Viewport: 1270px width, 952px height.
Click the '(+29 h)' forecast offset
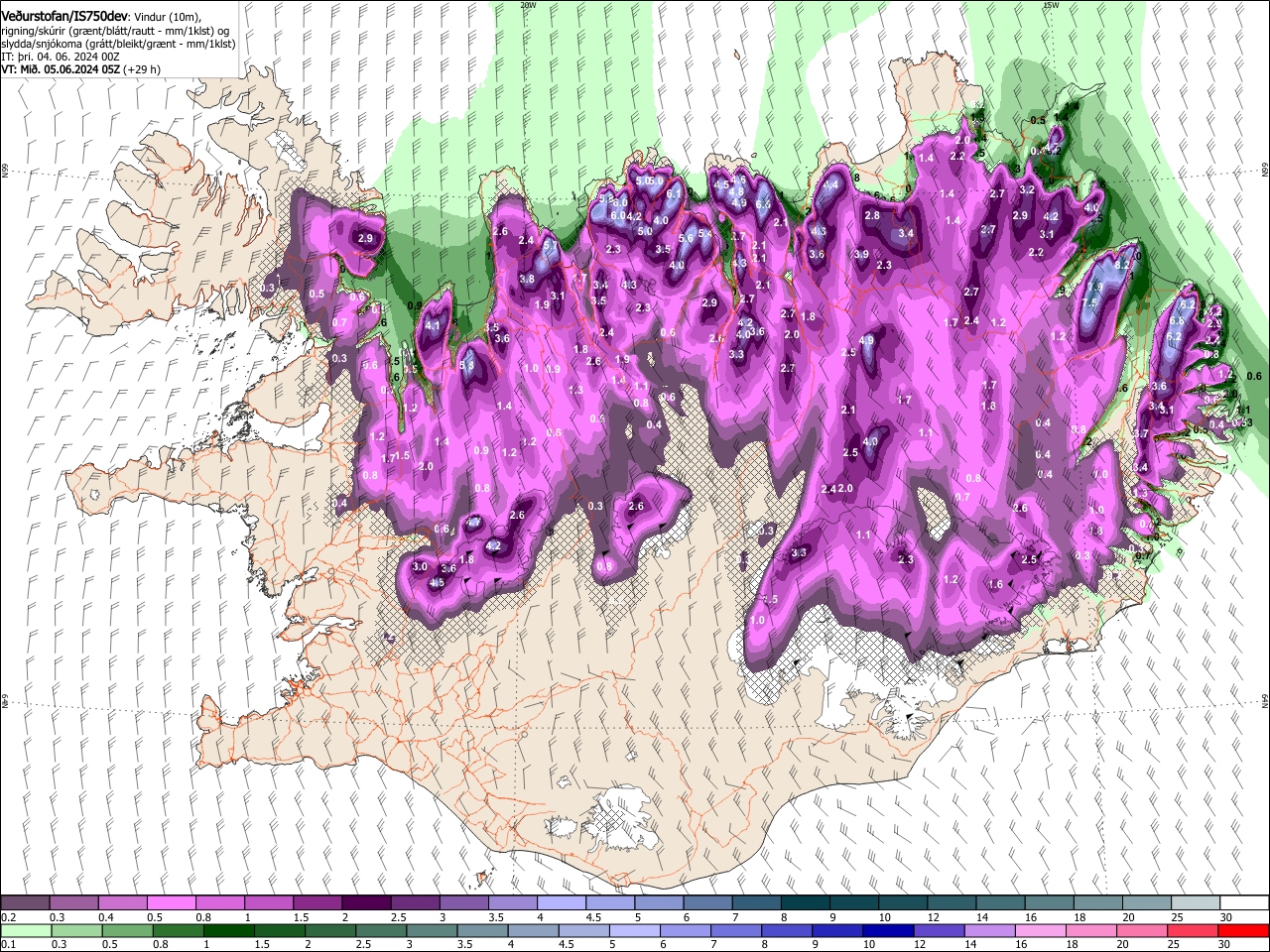click(x=143, y=69)
